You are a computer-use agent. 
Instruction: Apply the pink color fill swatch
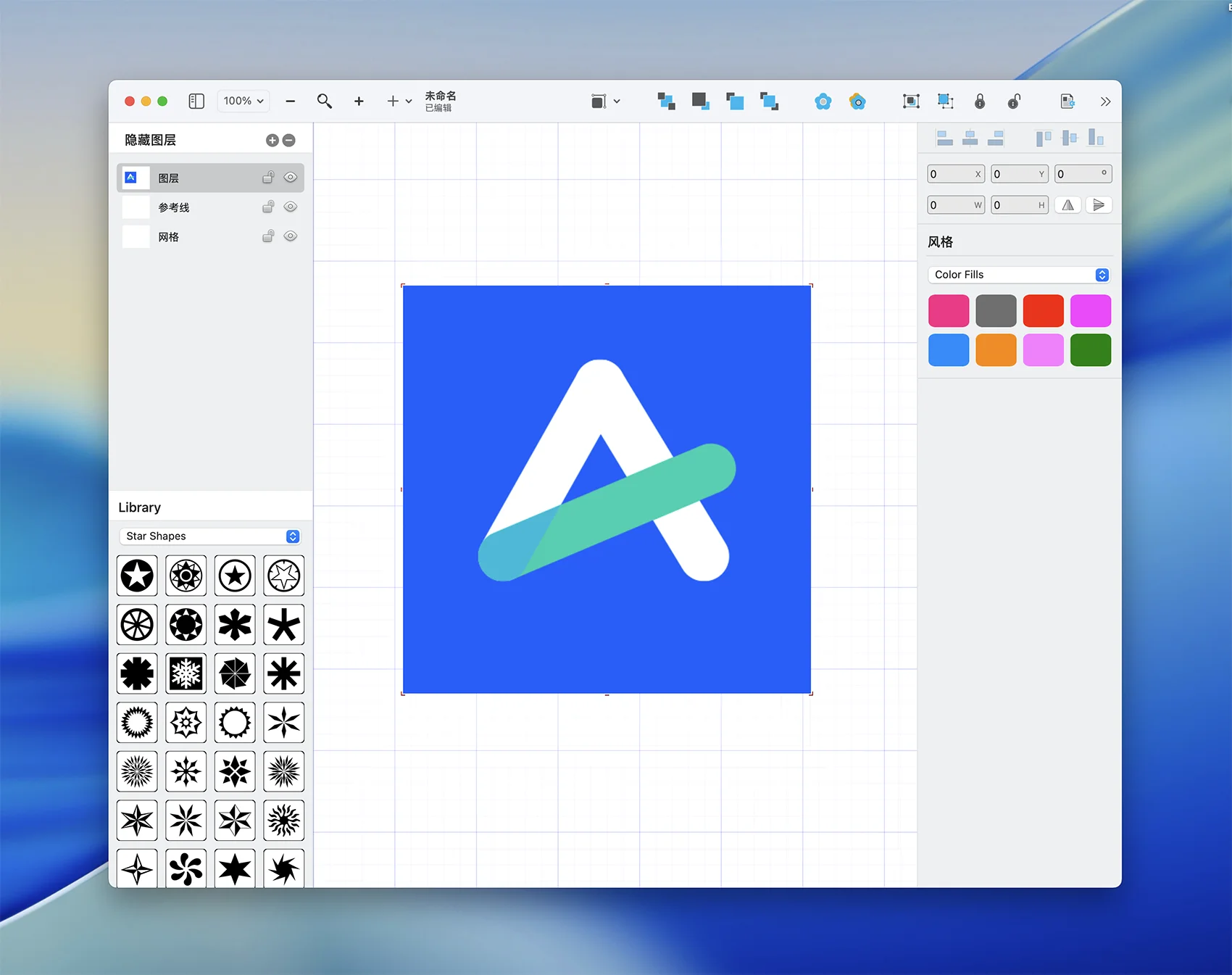pyautogui.click(x=949, y=311)
